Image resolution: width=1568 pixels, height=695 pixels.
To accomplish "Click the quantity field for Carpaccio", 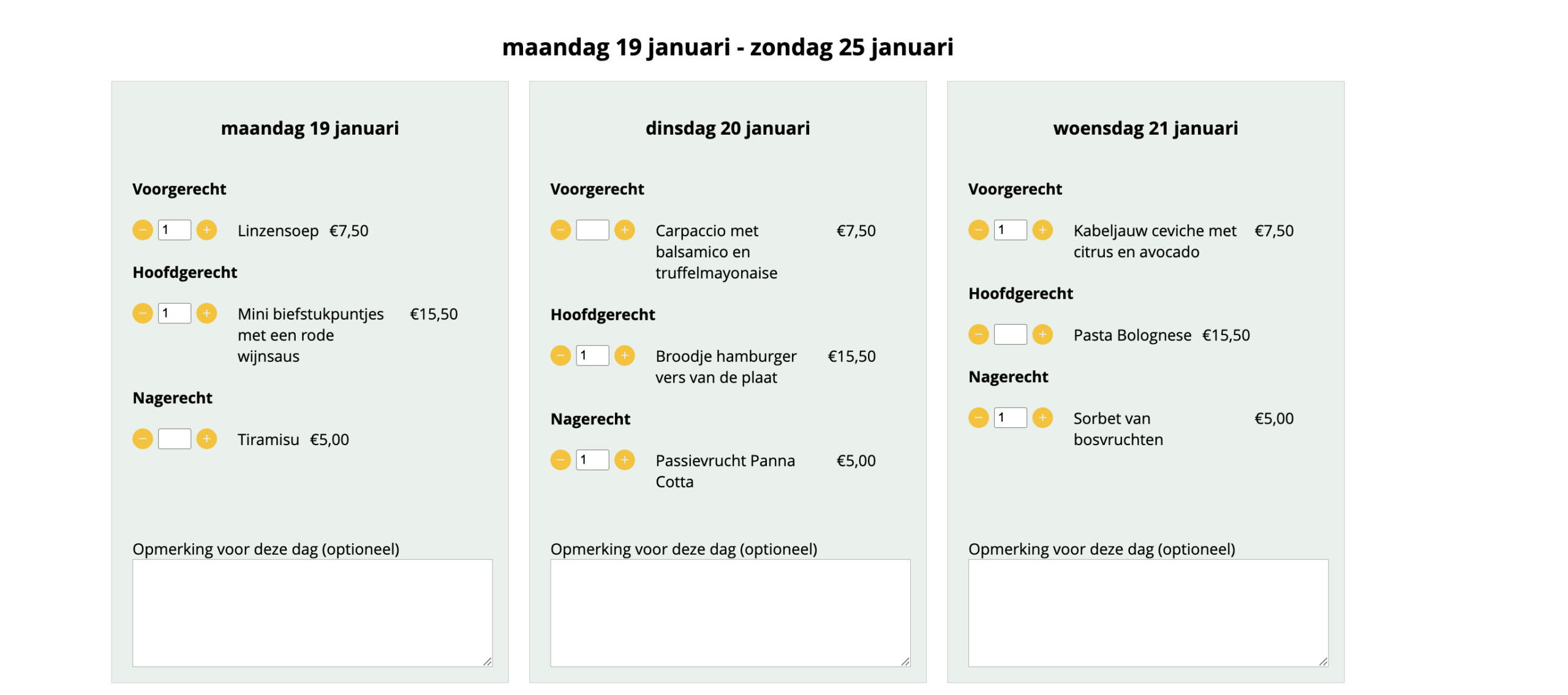I will click(592, 230).
